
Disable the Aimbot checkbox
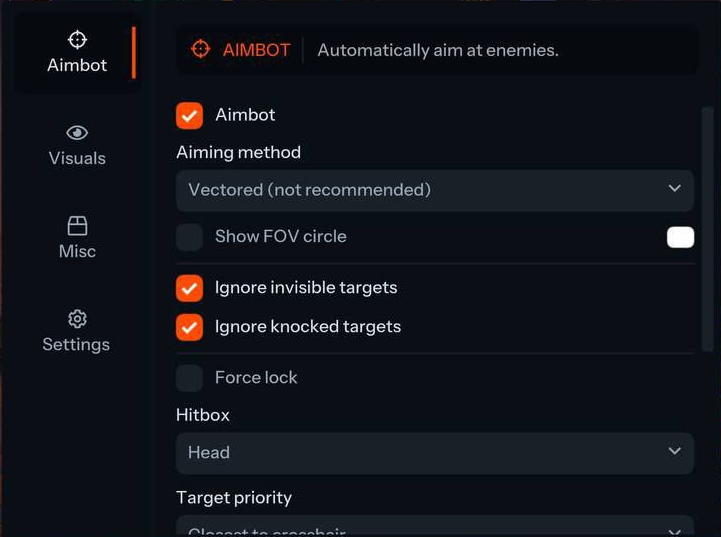point(189,115)
